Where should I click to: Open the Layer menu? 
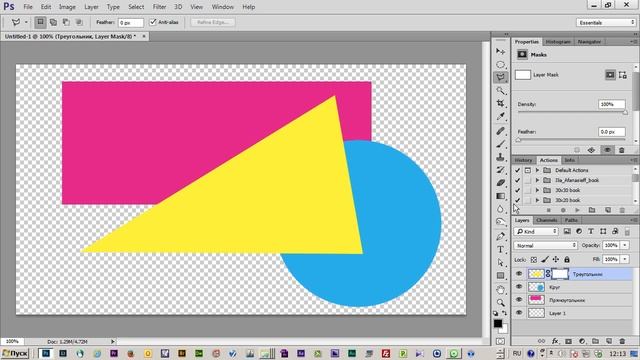tap(91, 7)
